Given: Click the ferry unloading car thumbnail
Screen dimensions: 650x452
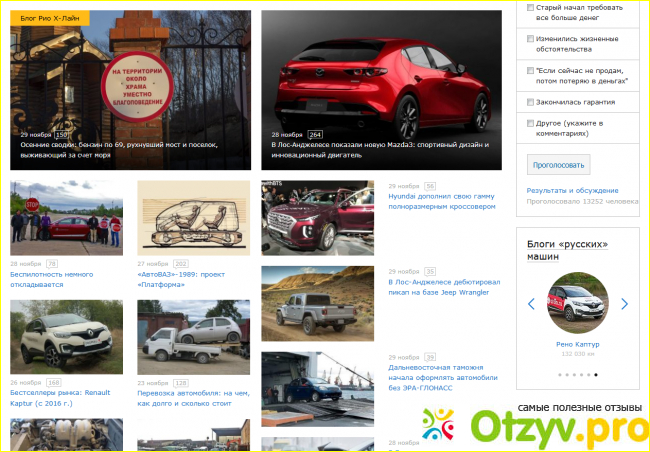Looking at the screenshot, I should (318, 389).
